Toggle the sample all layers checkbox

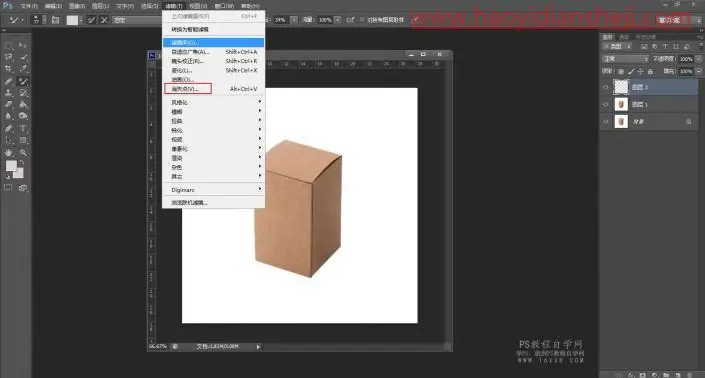point(362,20)
